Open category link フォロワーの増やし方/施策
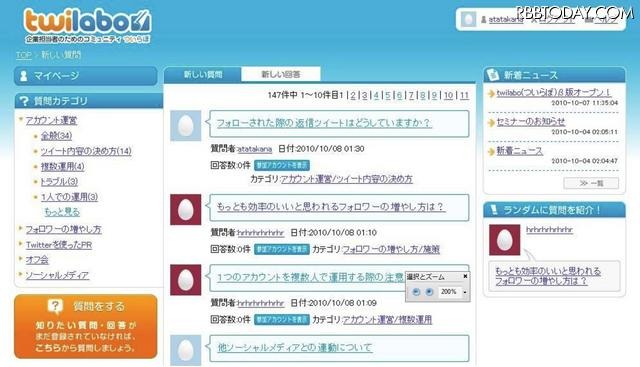The image size is (640, 367). (x=391, y=249)
